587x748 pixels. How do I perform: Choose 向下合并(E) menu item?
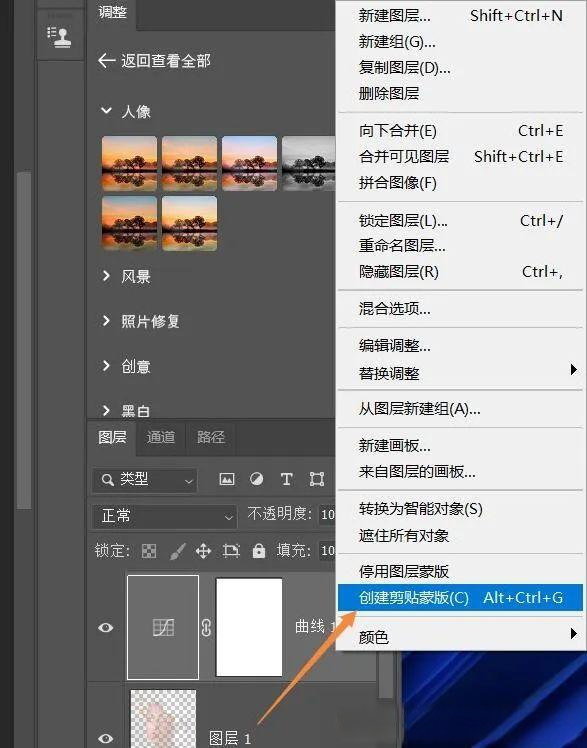(460, 131)
